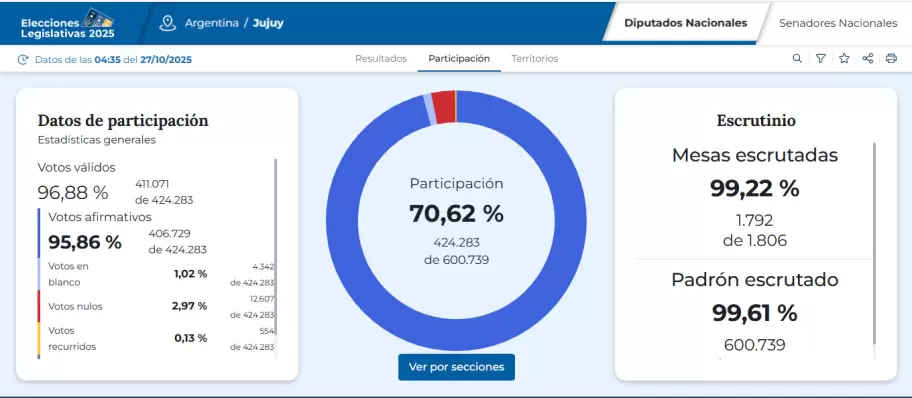Image resolution: width=912 pixels, height=398 pixels.
Task: Open the search magnifier icon
Action: [797, 58]
